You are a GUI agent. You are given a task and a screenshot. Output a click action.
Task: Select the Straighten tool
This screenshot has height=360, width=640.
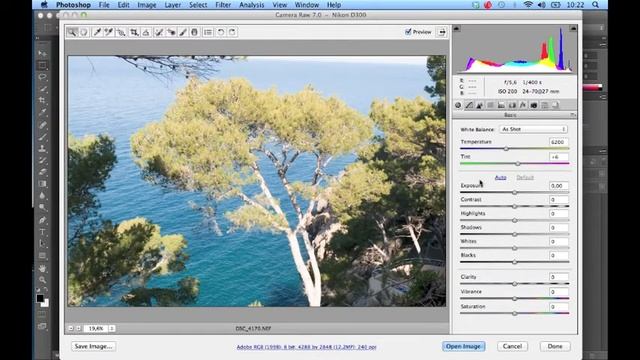click(146, 32)
